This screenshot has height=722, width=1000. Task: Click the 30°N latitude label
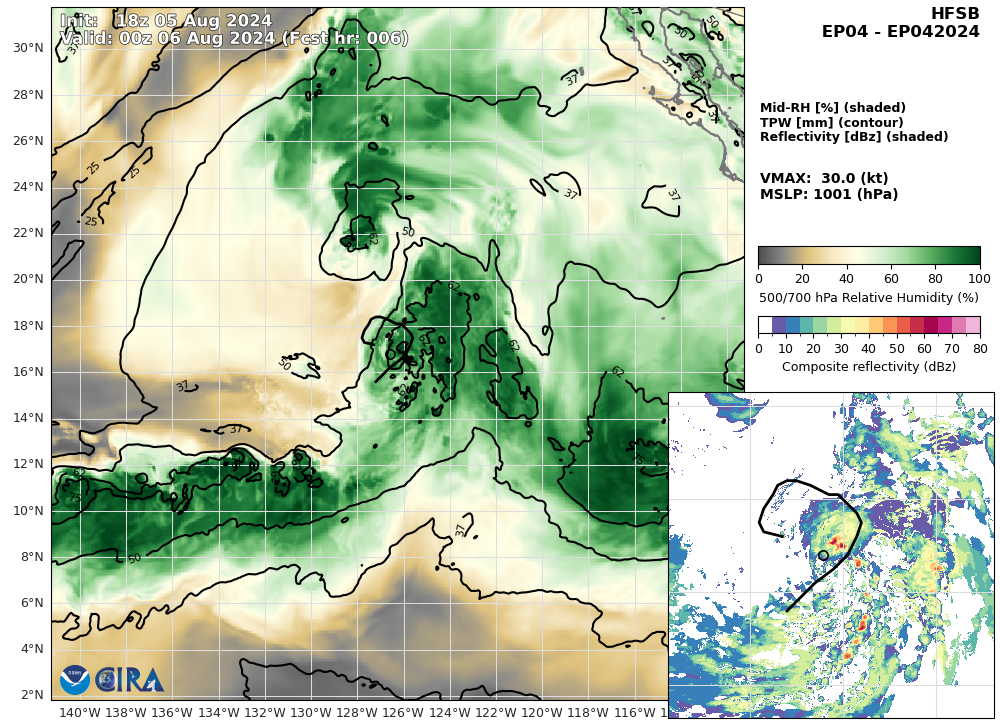(x=28, y=48)
